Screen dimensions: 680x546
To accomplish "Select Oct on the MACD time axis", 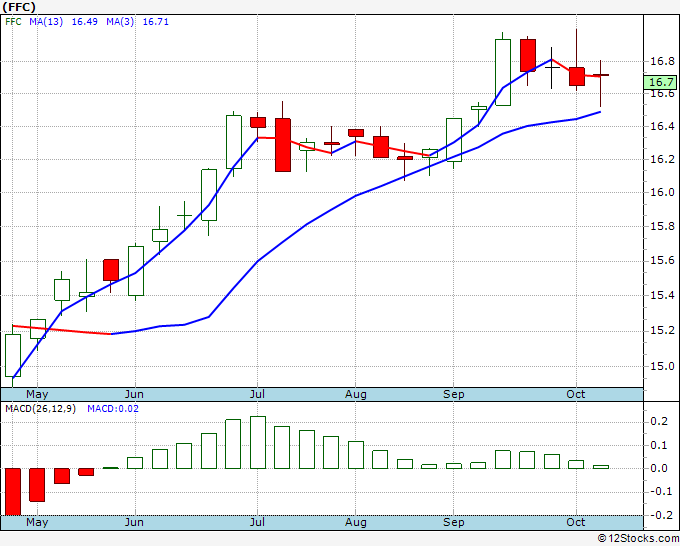I will (x=575, y=522).
